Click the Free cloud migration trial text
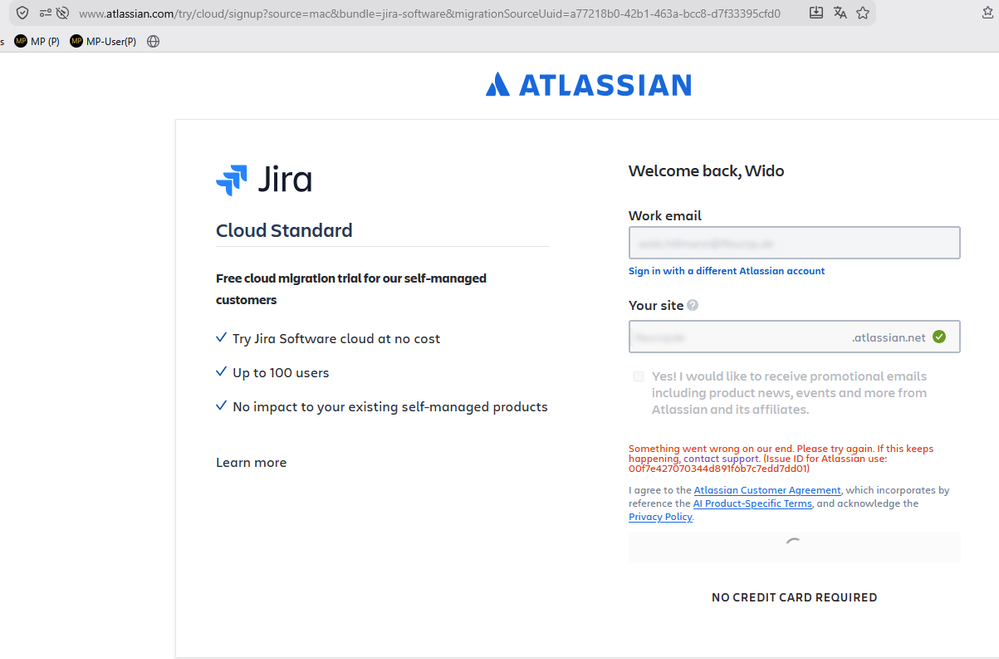Screen dimensions: 999x659 tap(351, 289)
